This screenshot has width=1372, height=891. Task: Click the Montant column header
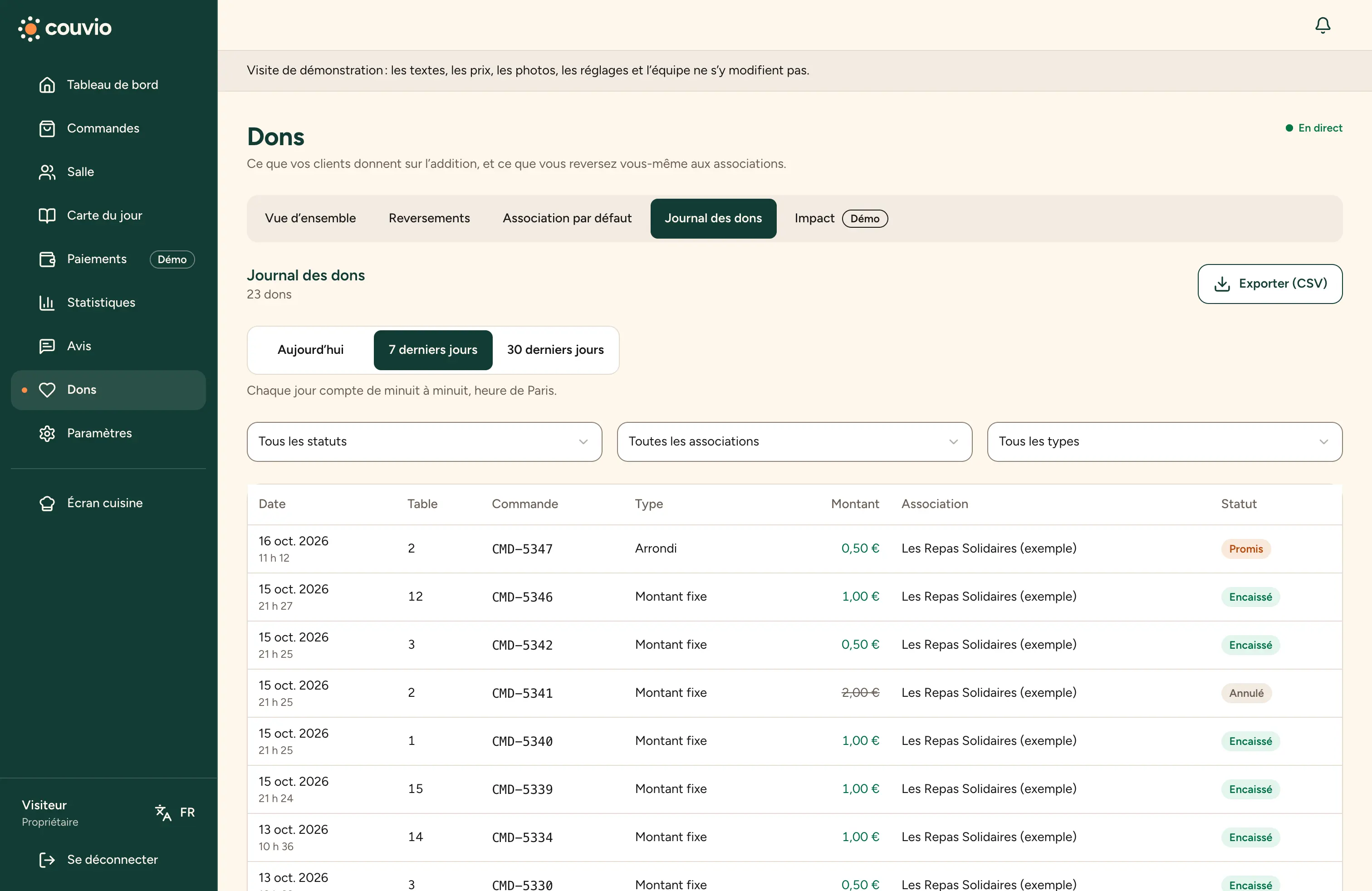855,504
